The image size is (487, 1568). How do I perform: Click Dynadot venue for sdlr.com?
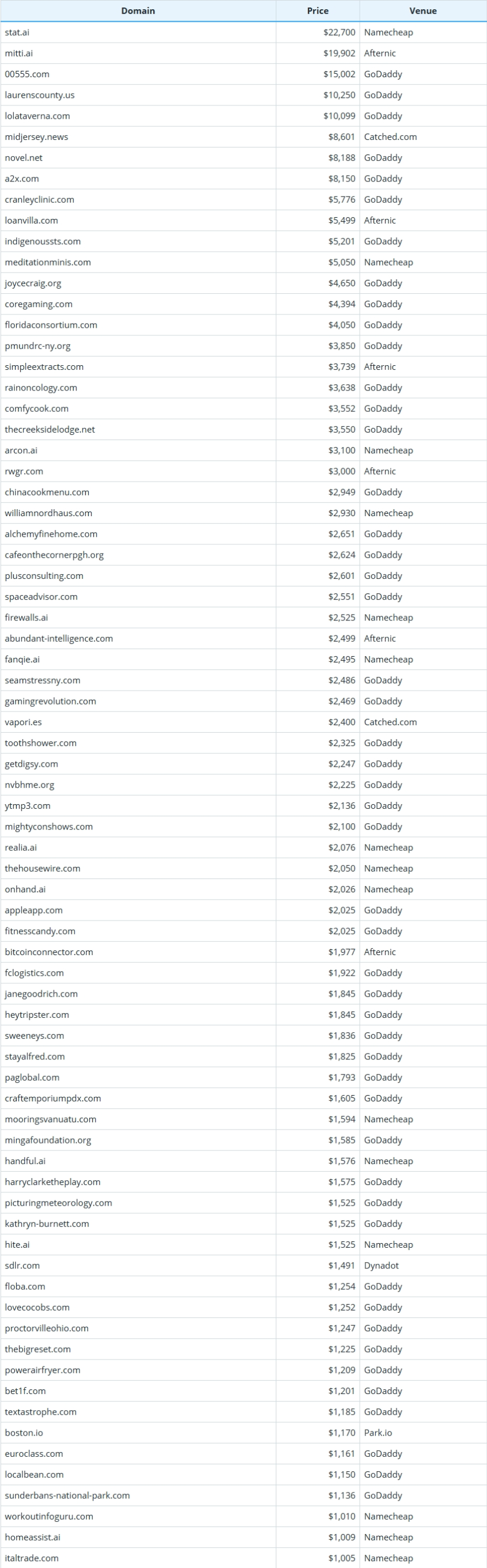point(381,1266)
